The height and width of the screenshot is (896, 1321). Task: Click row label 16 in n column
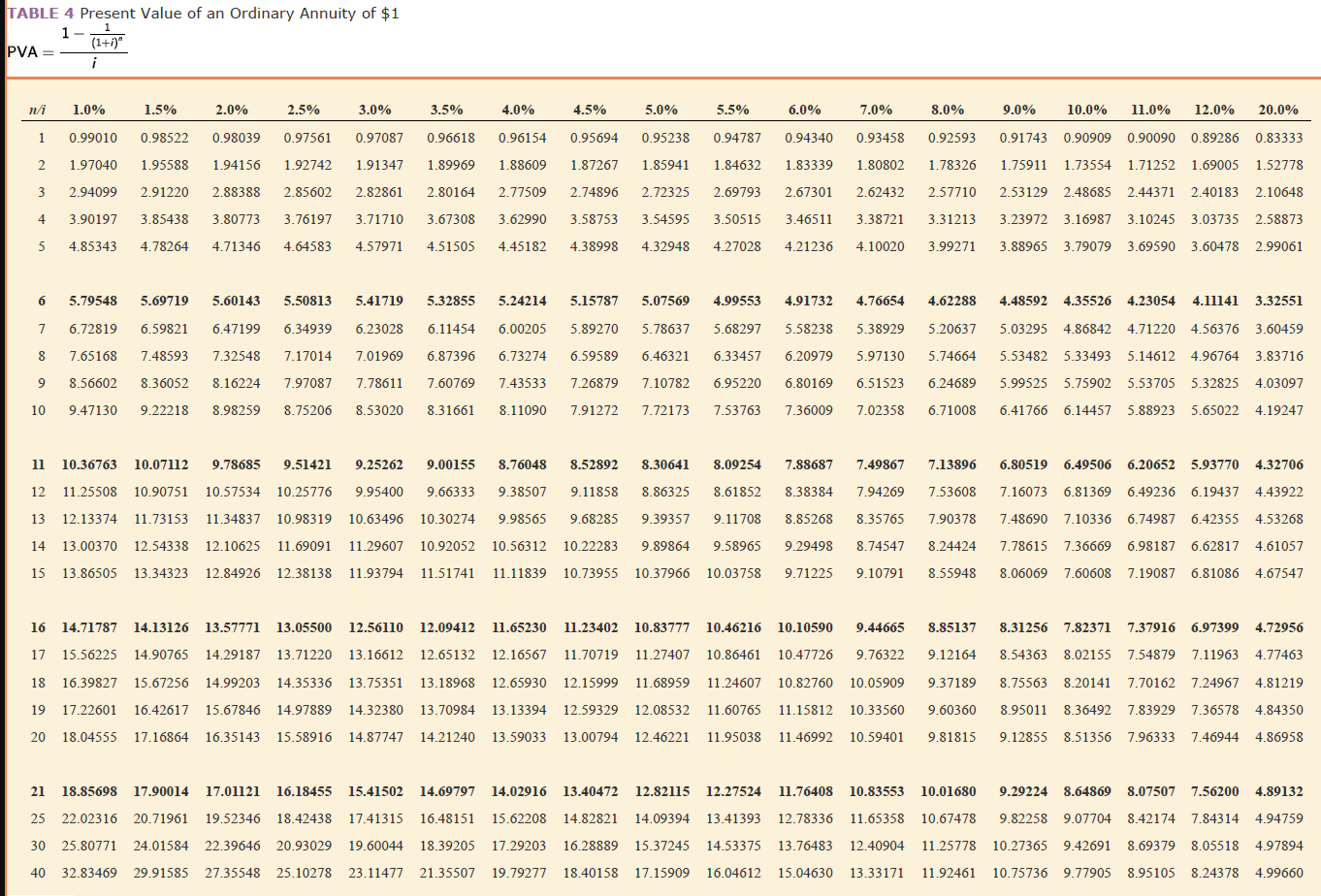point(38,627)
